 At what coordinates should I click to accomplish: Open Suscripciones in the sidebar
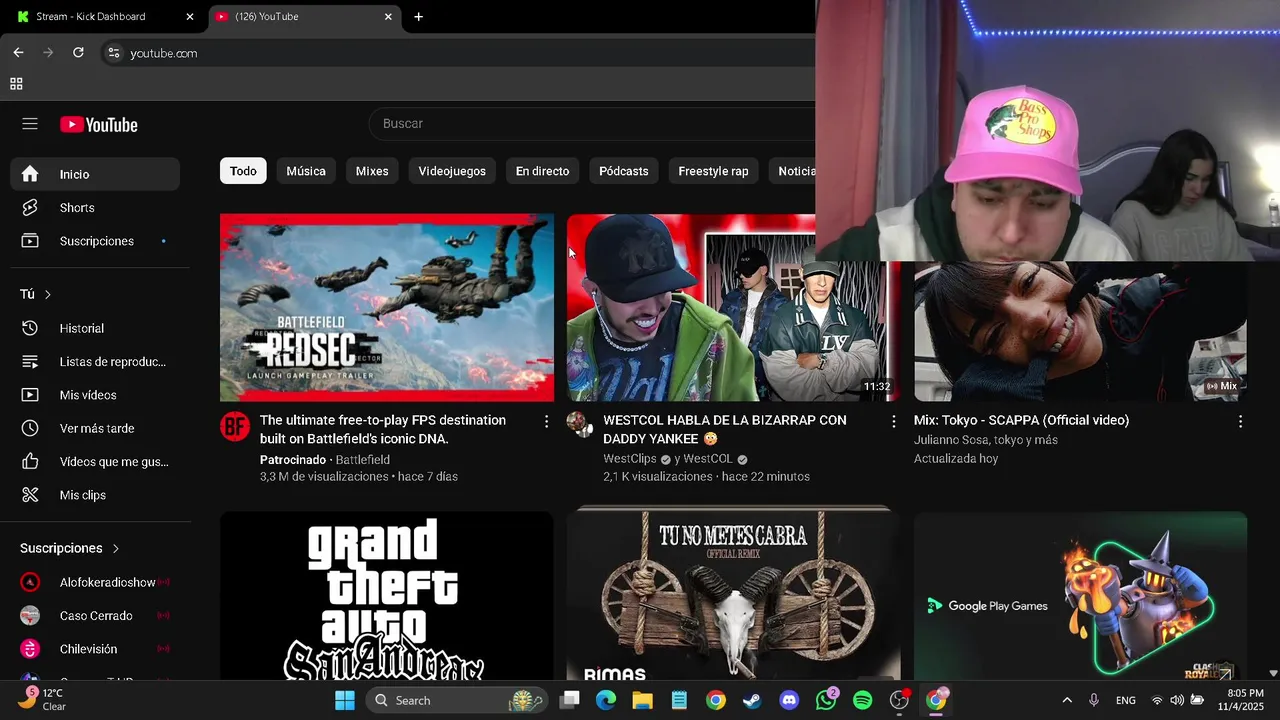pyautogui.click(x=95, y=241)
